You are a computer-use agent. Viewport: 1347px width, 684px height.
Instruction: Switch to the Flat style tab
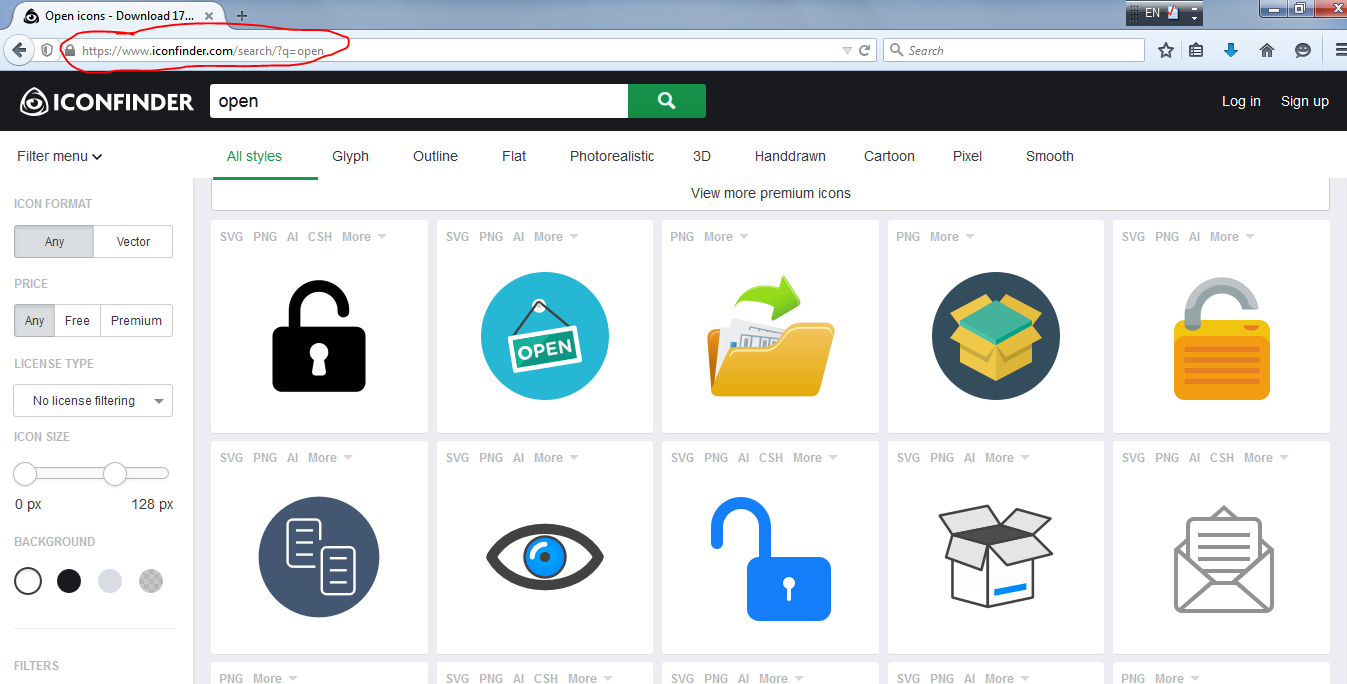pos(514,156)
